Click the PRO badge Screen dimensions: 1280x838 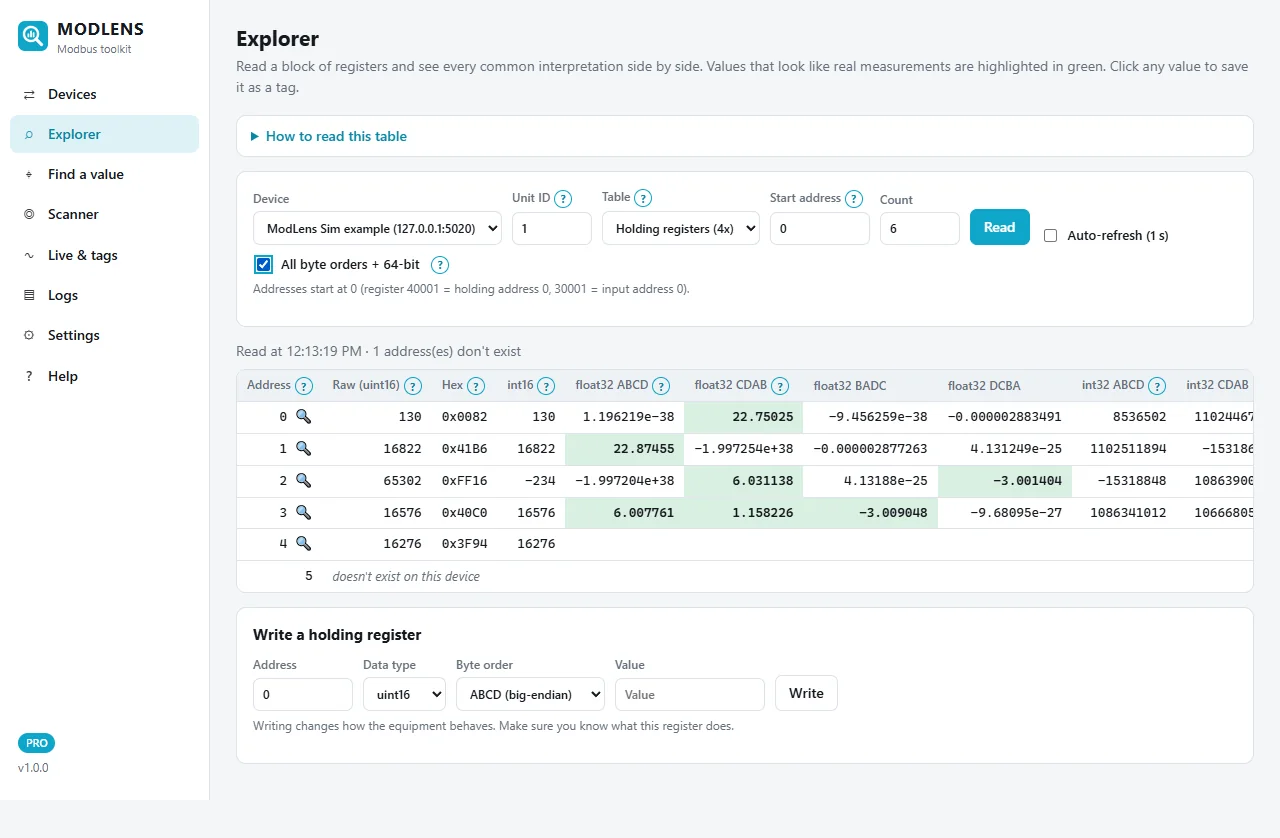[37, 743]
